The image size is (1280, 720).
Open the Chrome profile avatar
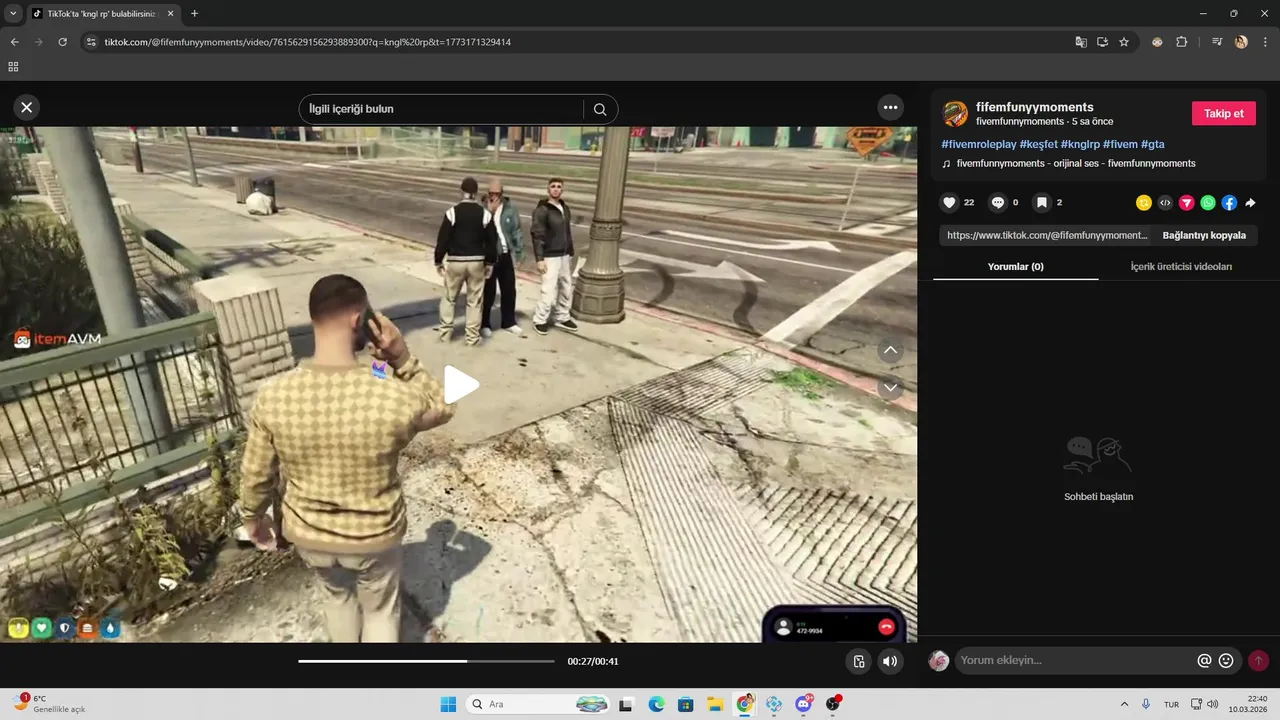1241,42
